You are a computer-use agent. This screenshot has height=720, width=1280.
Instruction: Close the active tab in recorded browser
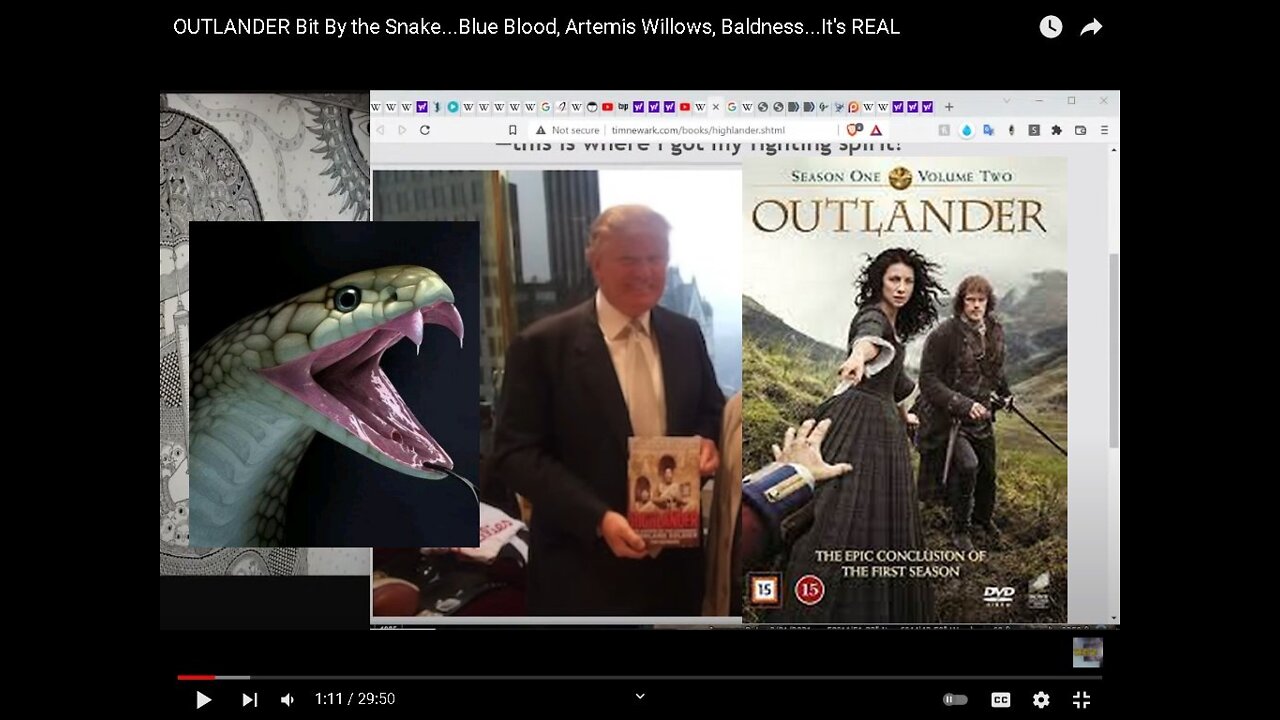(x=715, y=107)
